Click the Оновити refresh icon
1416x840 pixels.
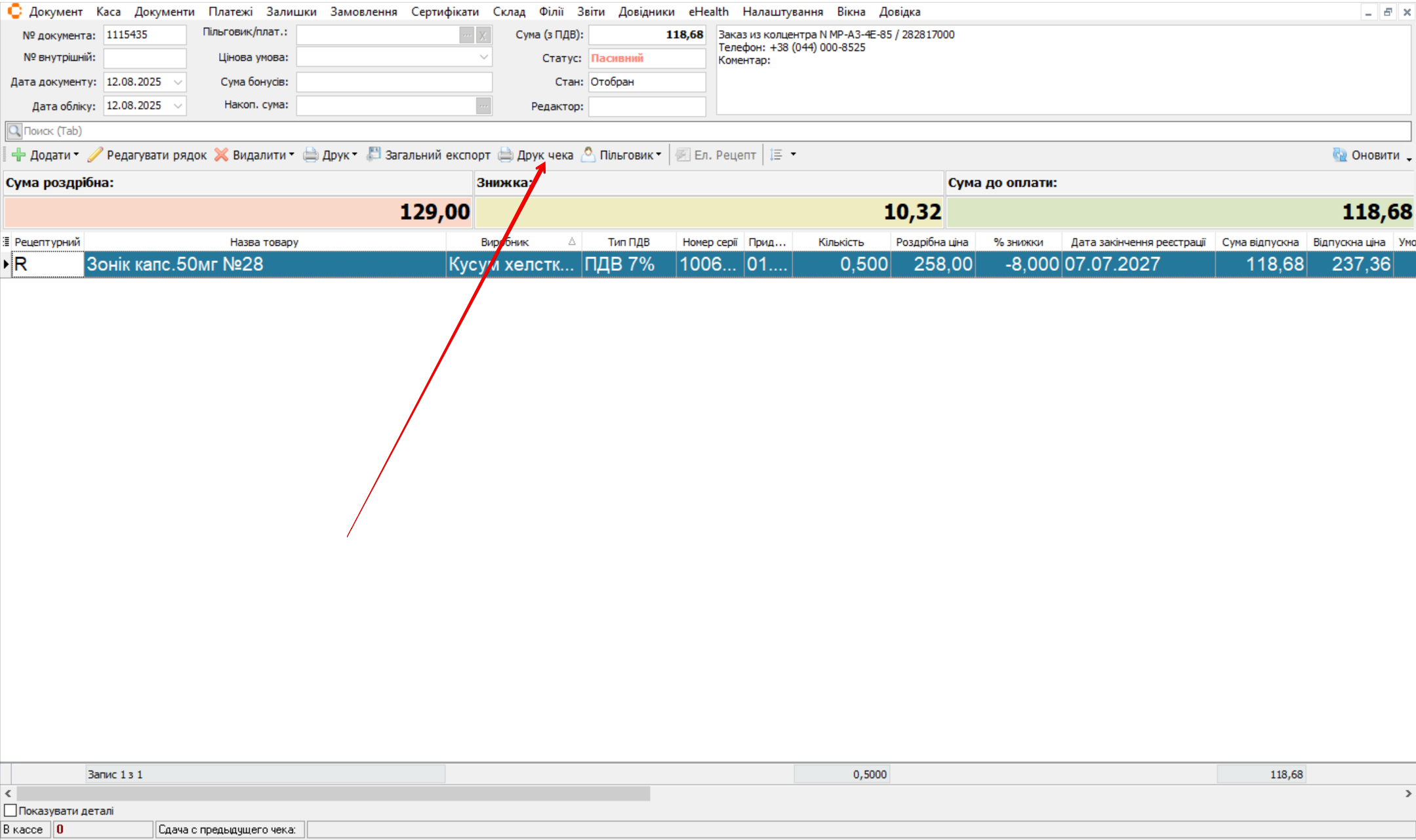1340,155
